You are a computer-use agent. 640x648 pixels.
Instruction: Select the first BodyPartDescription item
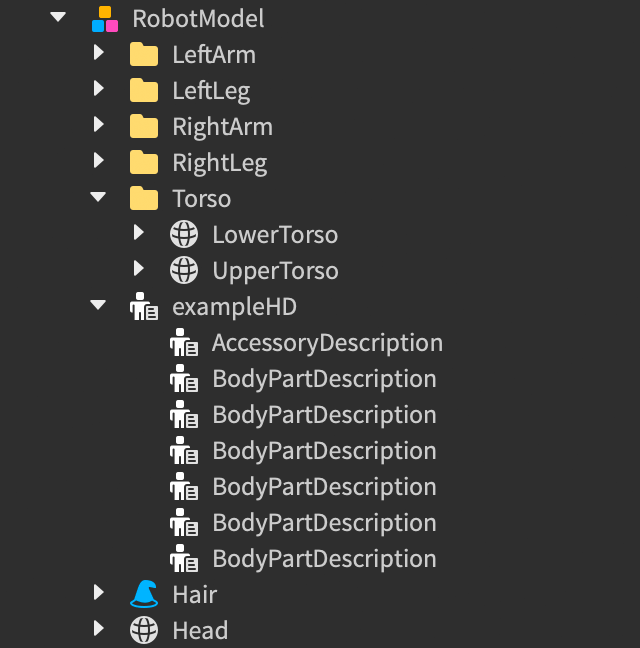pyautogui.click(x=324, y=379)
